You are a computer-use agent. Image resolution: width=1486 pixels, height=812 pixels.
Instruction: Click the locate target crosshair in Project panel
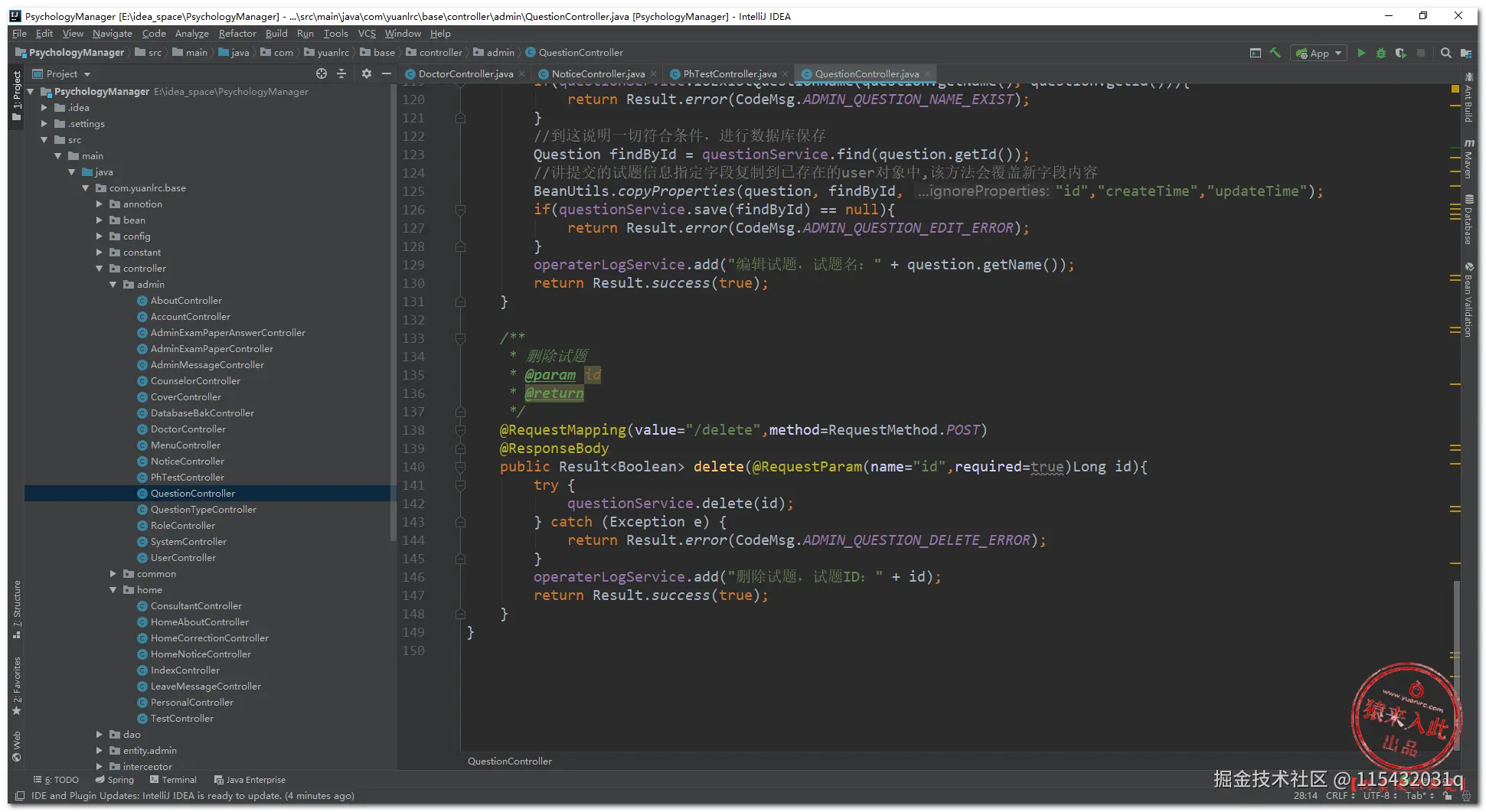[x=322, y=73]
